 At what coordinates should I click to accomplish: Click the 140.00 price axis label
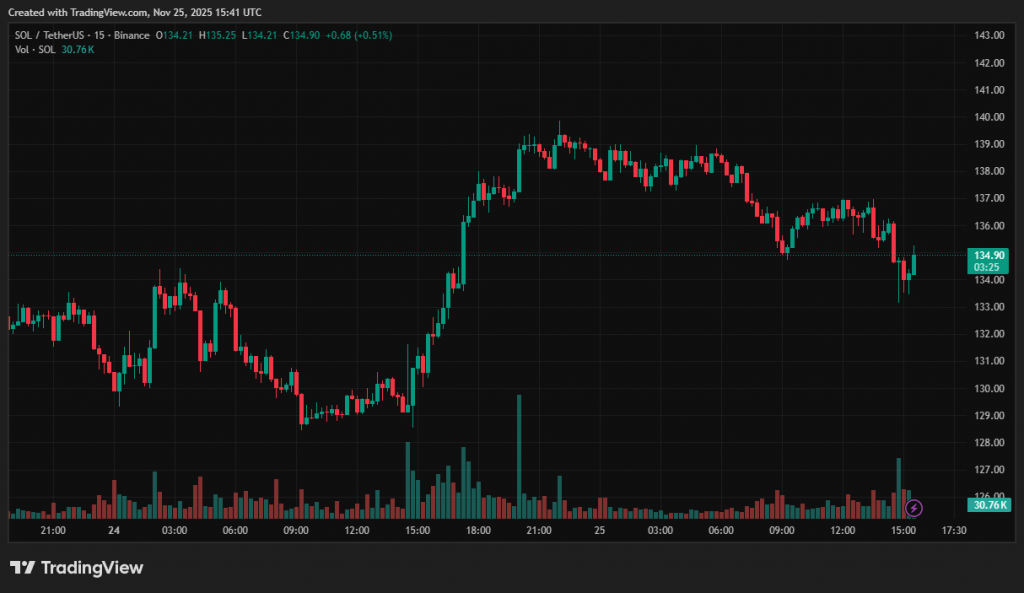988,117
